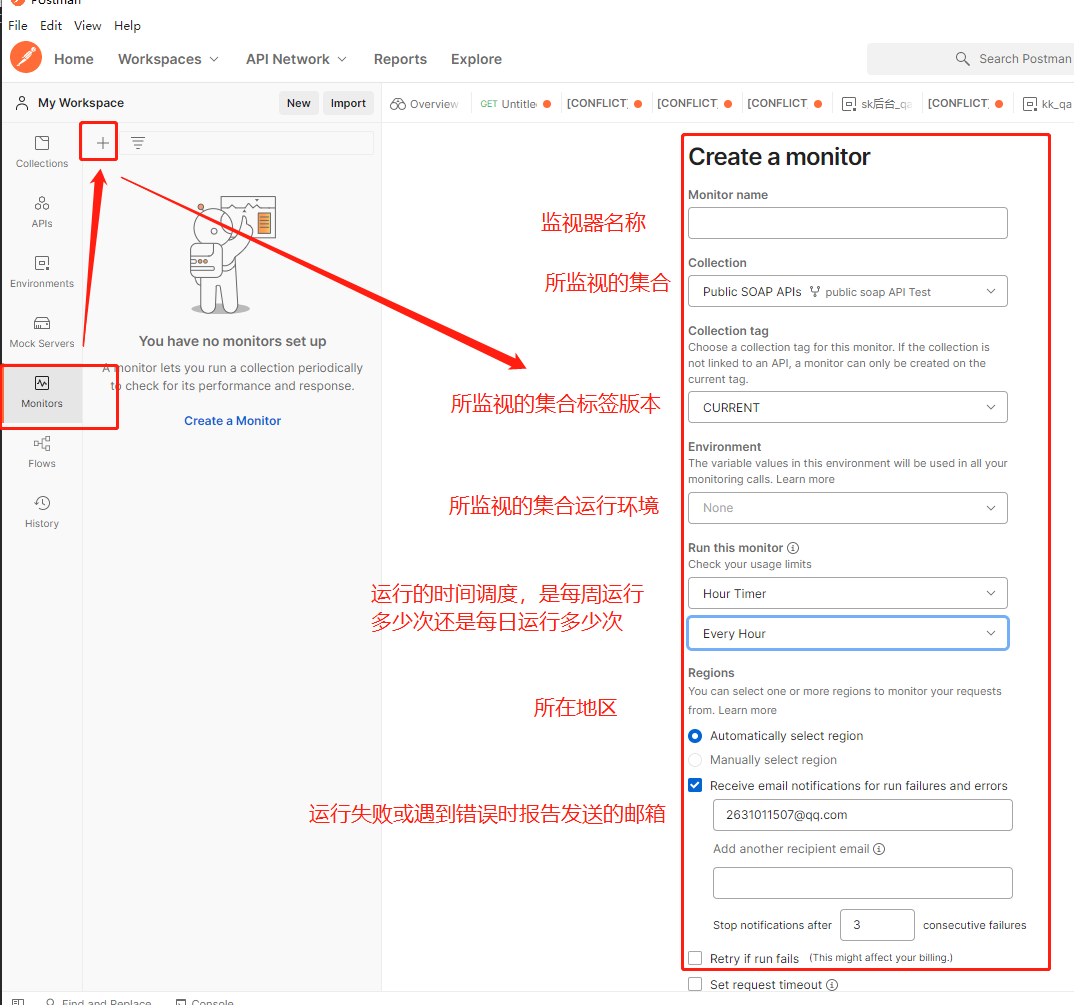Screen dimensions: 1074x1005
Task: Enable Retry if run fails checkbox
Action: coord(695,958)
